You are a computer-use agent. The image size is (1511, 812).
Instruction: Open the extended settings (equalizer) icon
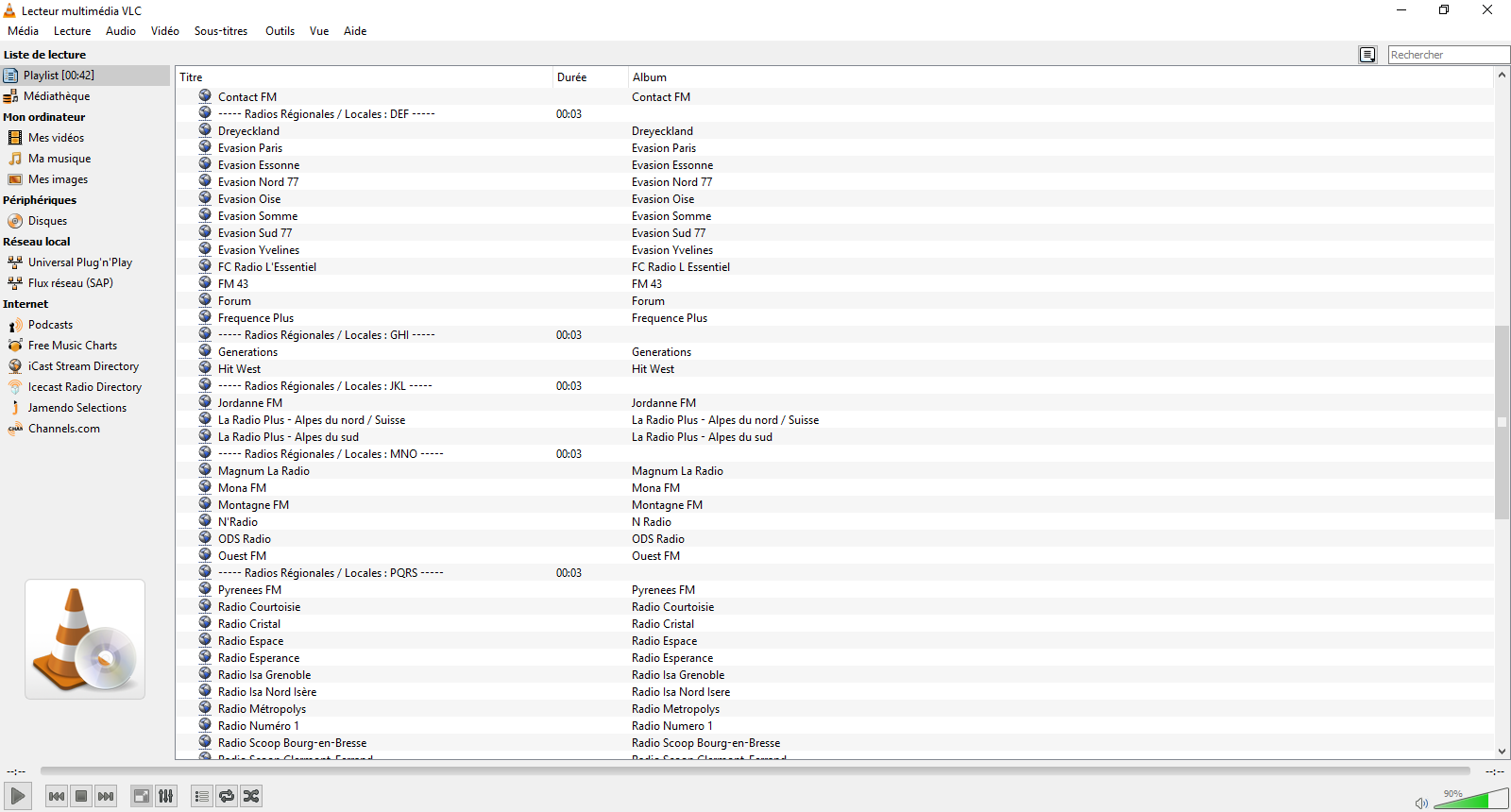[166, 796]
